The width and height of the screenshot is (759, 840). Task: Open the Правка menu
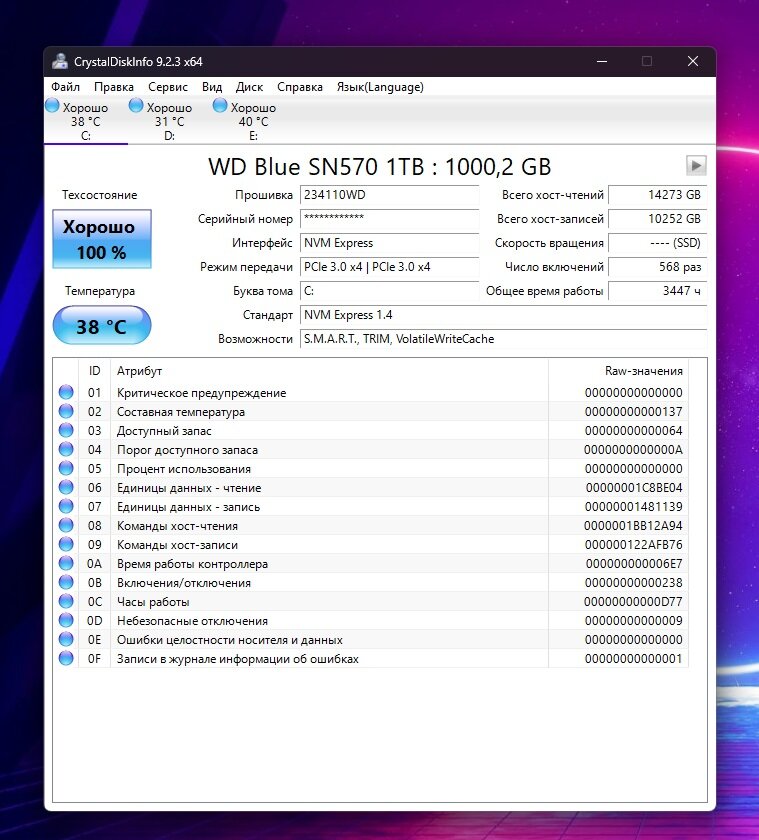point(114,87)
